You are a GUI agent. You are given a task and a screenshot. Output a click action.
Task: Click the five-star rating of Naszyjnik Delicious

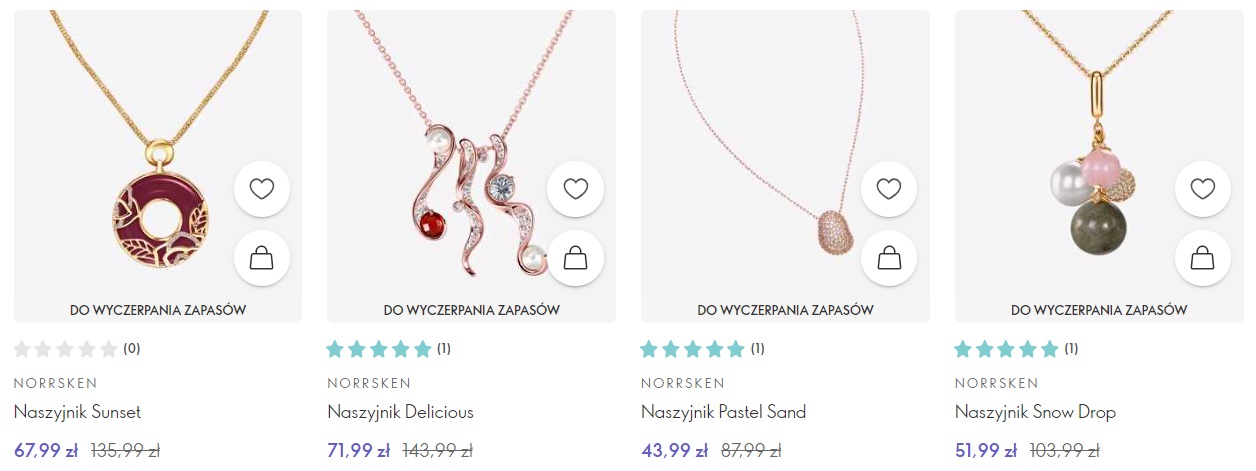pos(379,349)
